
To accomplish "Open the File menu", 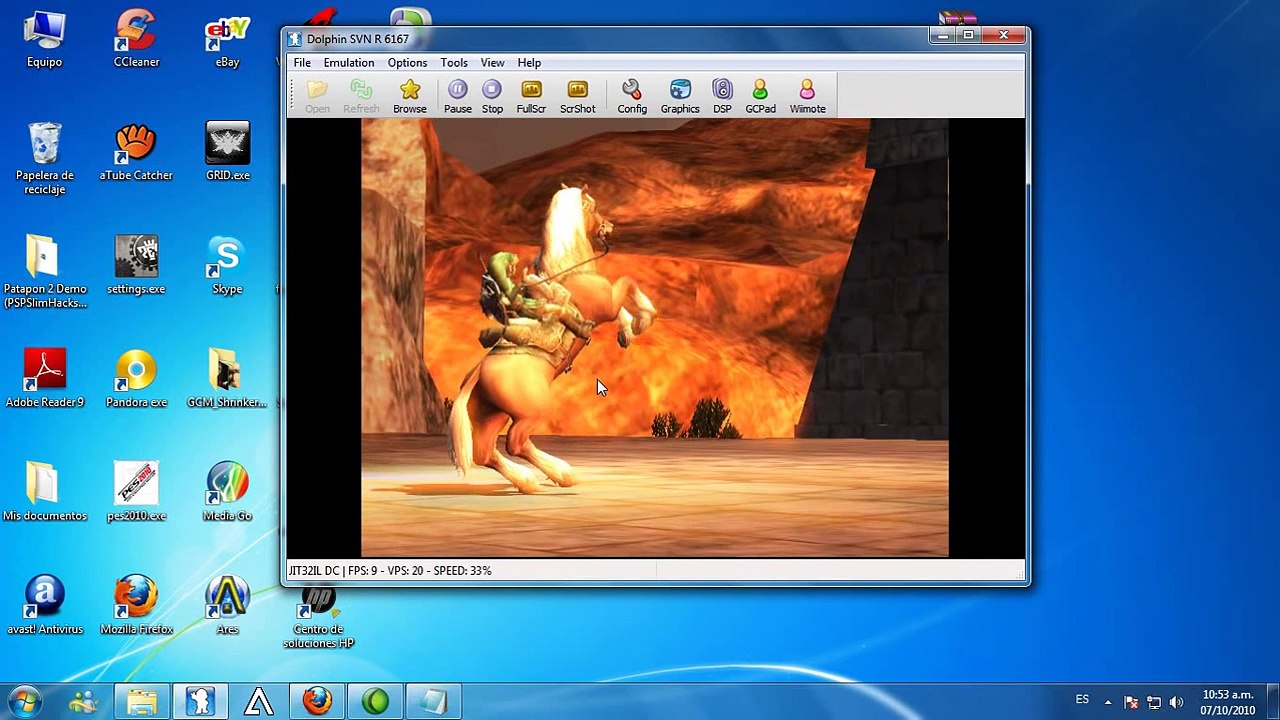I will click(x=302, y=63).
